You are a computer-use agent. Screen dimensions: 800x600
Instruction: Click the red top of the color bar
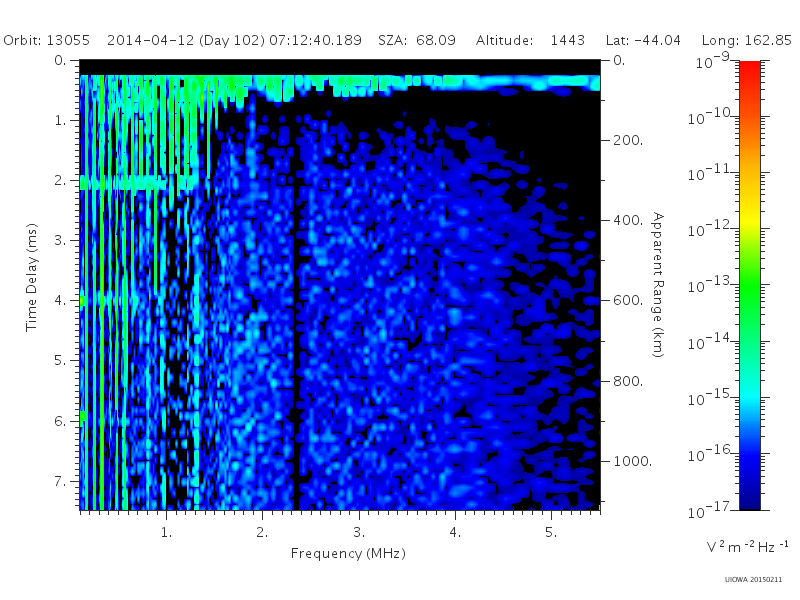click(750, 69)
